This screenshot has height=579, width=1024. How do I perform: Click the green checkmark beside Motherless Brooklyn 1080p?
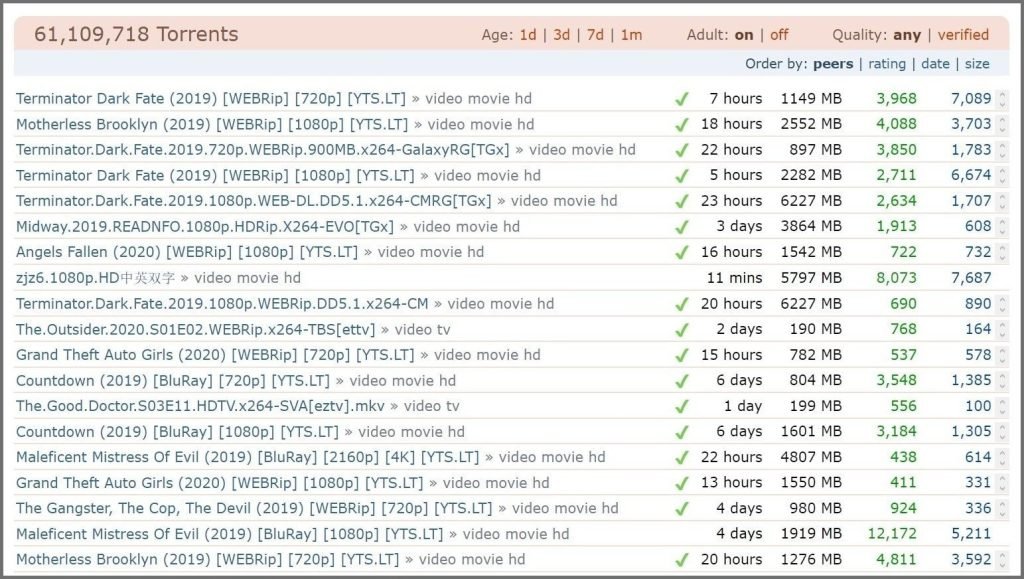pyautogui.click(x=682, y=124)
